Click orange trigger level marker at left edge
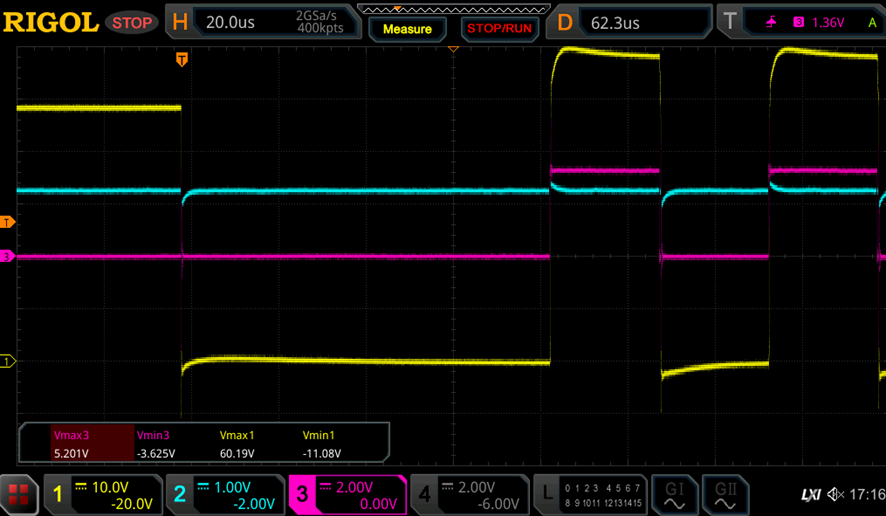Screen dimensions: 886x516 tap(7, 222)
